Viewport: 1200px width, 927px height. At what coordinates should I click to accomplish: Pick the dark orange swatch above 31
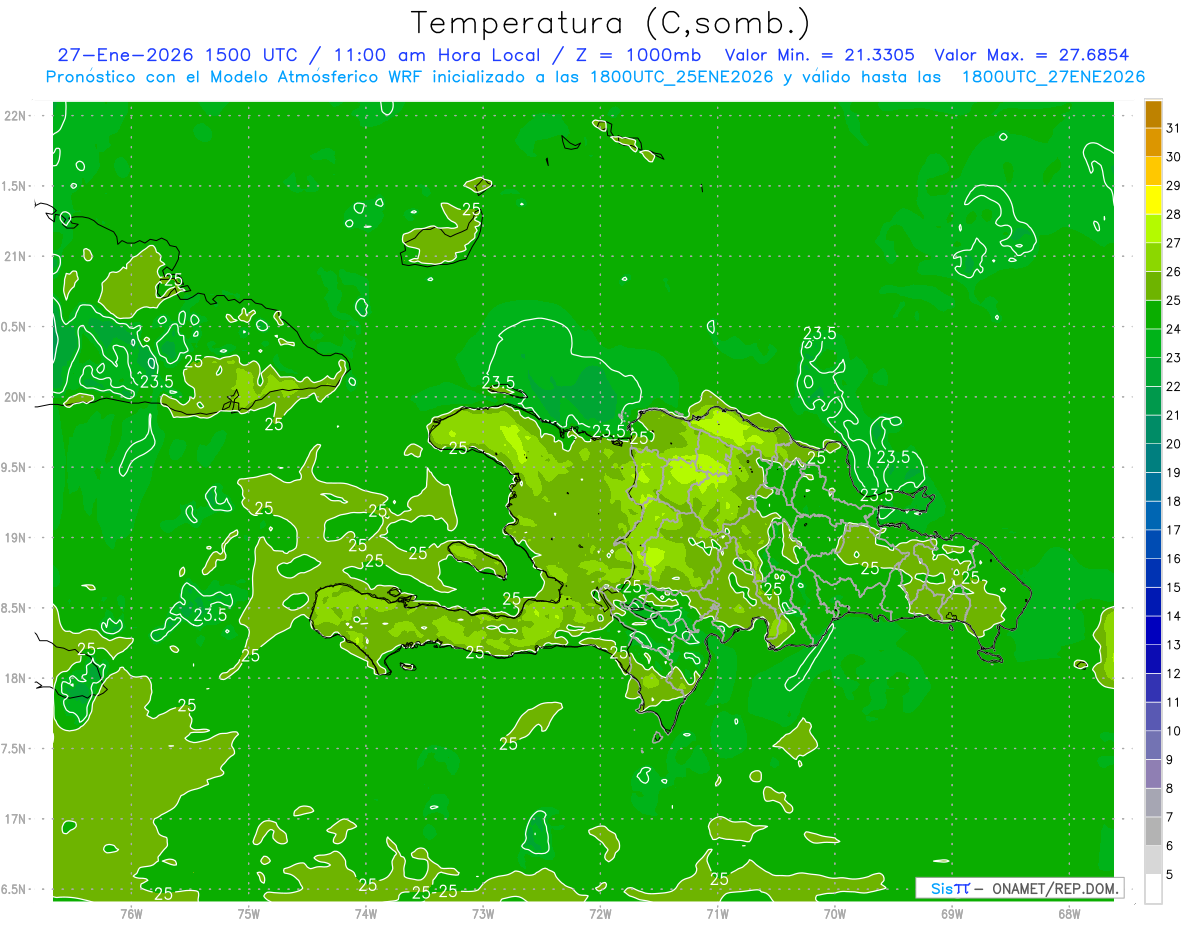[x=1153, y=114]
